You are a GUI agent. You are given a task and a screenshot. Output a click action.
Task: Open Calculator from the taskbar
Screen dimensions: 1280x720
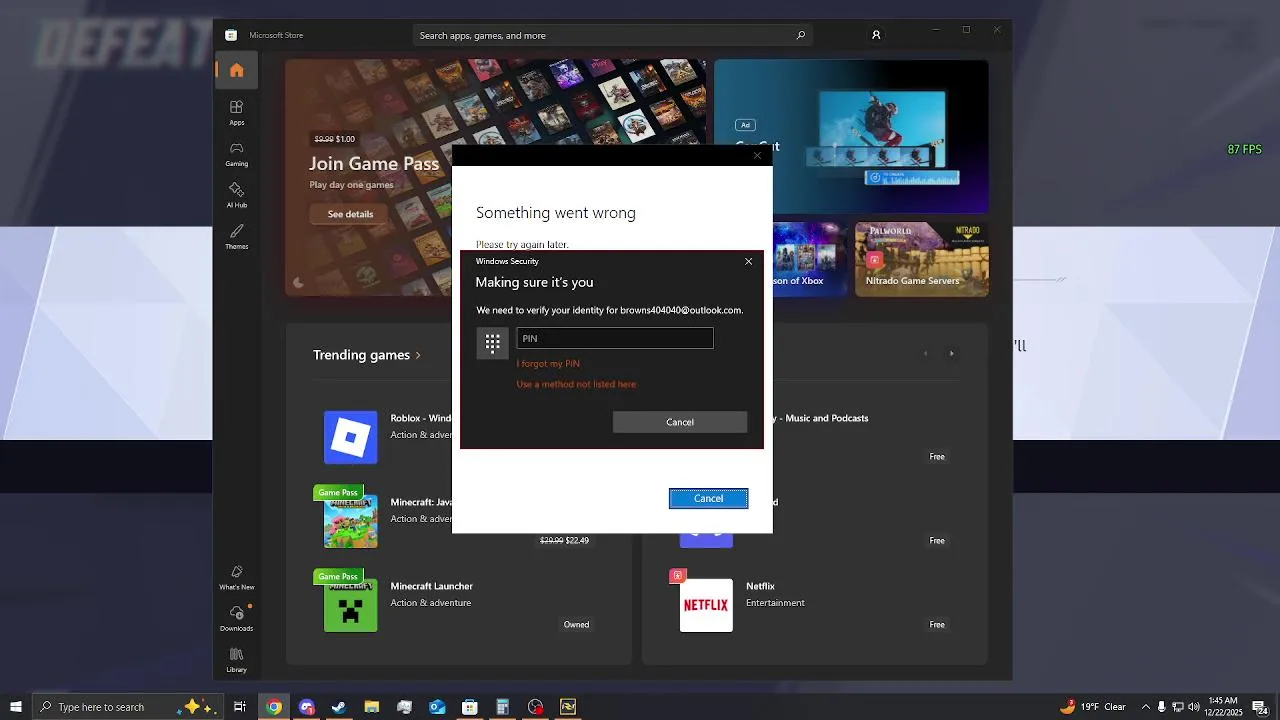click(x=503, y=707)
